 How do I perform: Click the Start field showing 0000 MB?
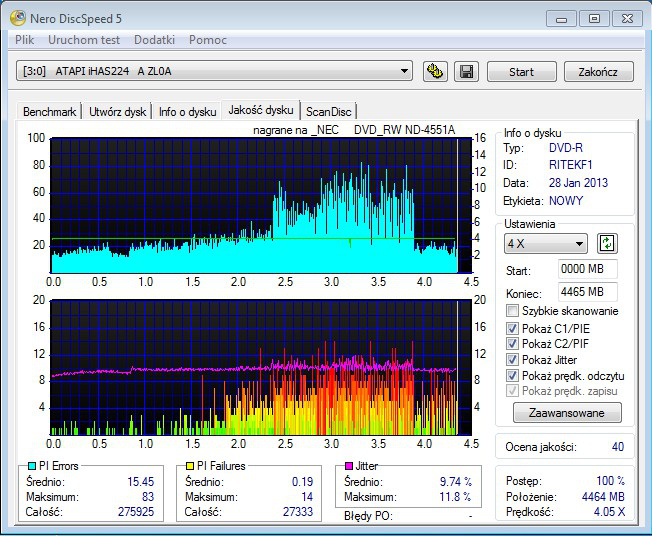click(x=587, y=269)
